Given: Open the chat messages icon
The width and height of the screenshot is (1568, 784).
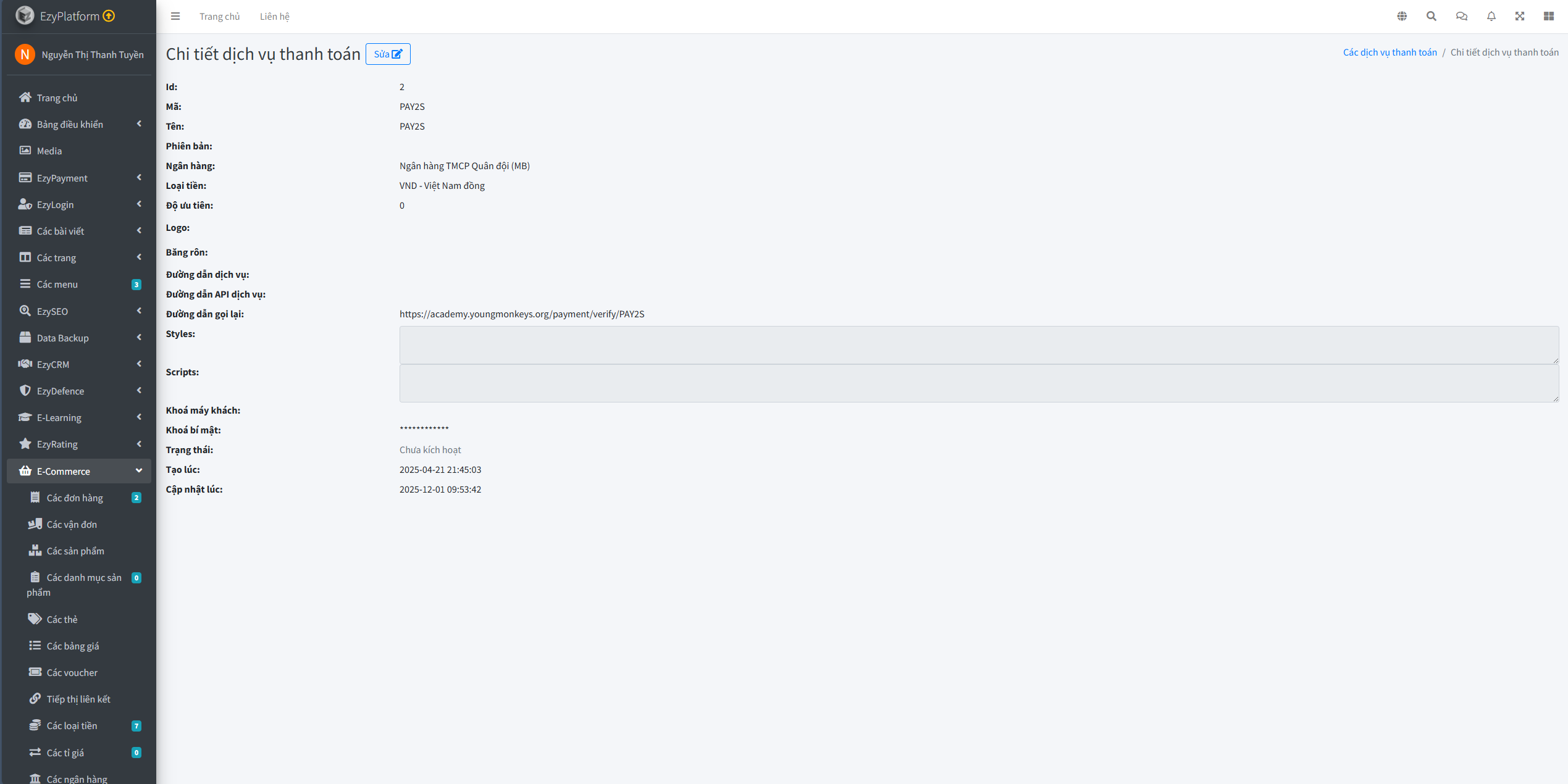Looking at the screenshot, I should coord(1461,16).
